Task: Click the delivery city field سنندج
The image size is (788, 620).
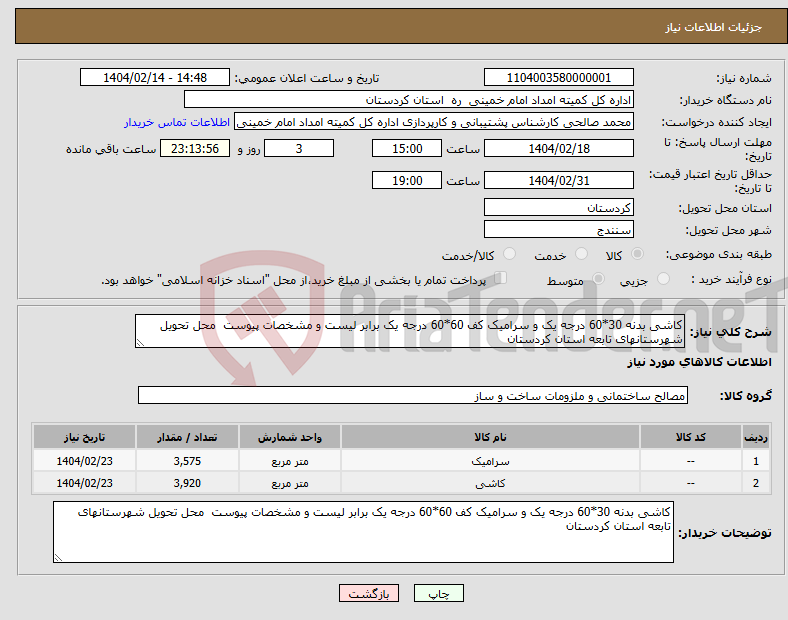Action: tap(558, 230)
